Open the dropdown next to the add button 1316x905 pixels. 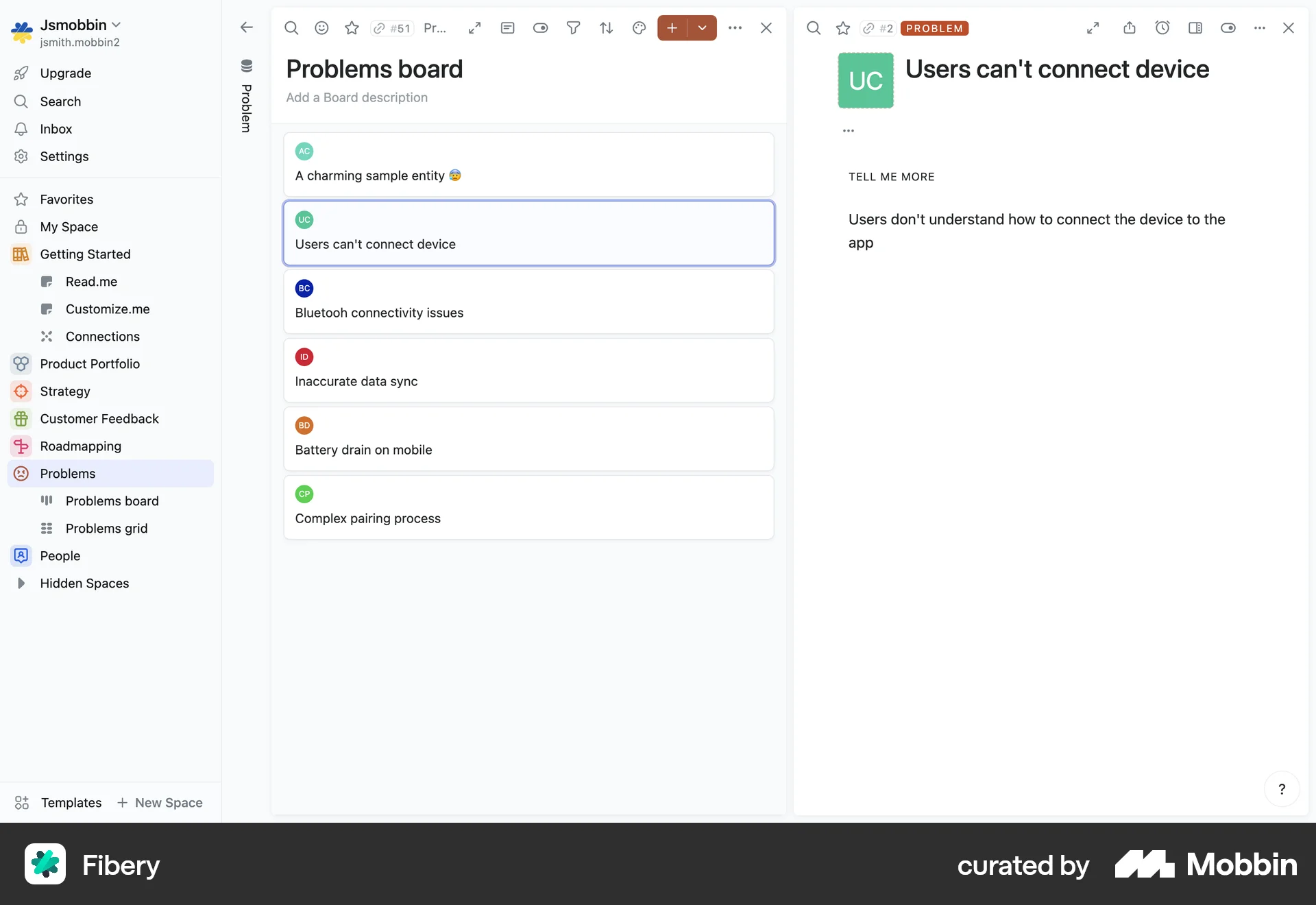[703, 28]
